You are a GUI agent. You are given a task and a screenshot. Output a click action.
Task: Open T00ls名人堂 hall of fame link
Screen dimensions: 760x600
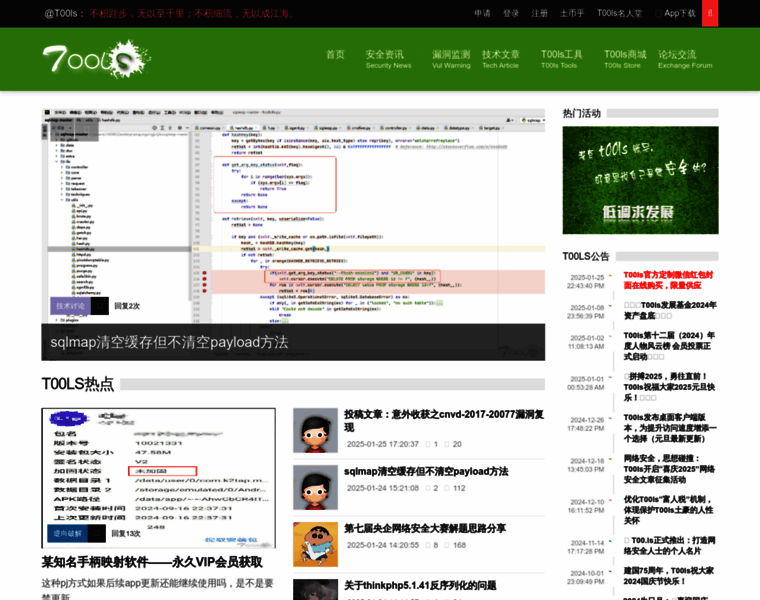[x=619, y=13]
